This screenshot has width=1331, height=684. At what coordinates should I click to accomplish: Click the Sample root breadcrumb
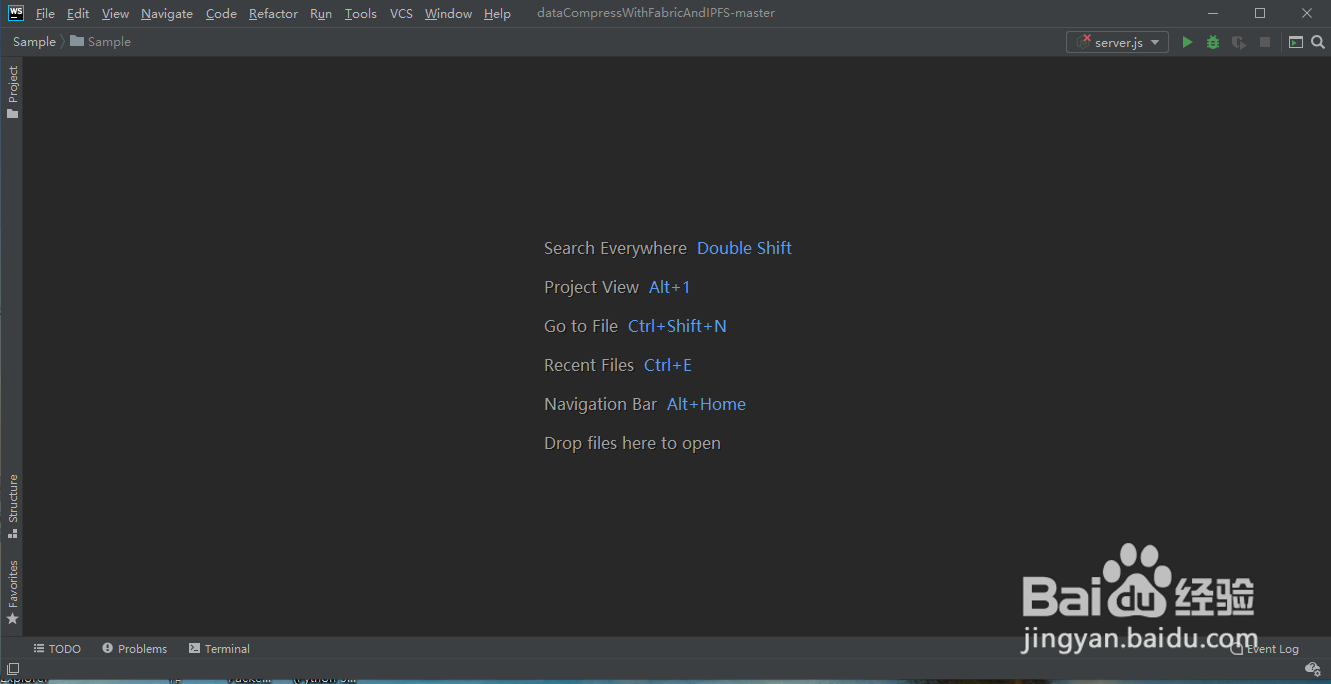[34, 42]
